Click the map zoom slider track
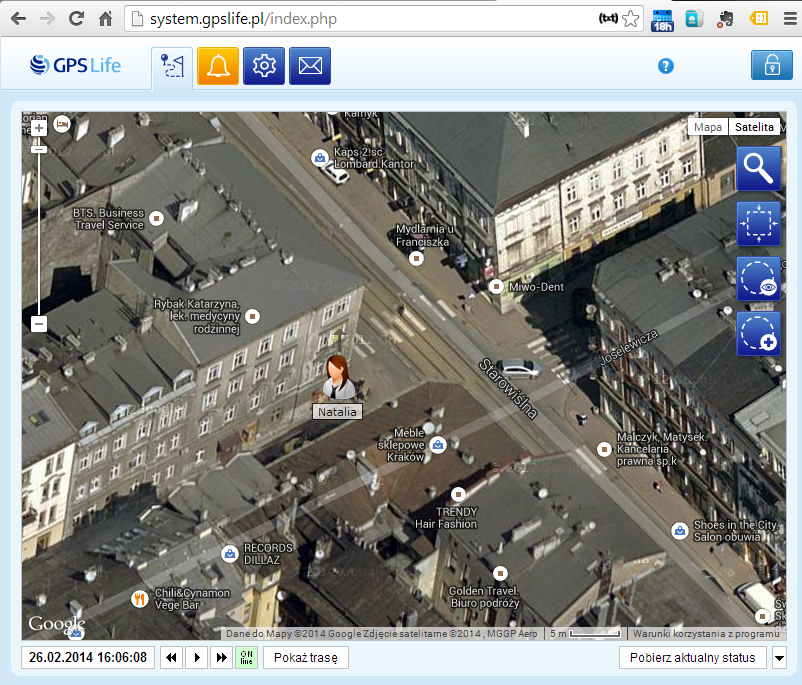802x685 pixels. point(39,230)
